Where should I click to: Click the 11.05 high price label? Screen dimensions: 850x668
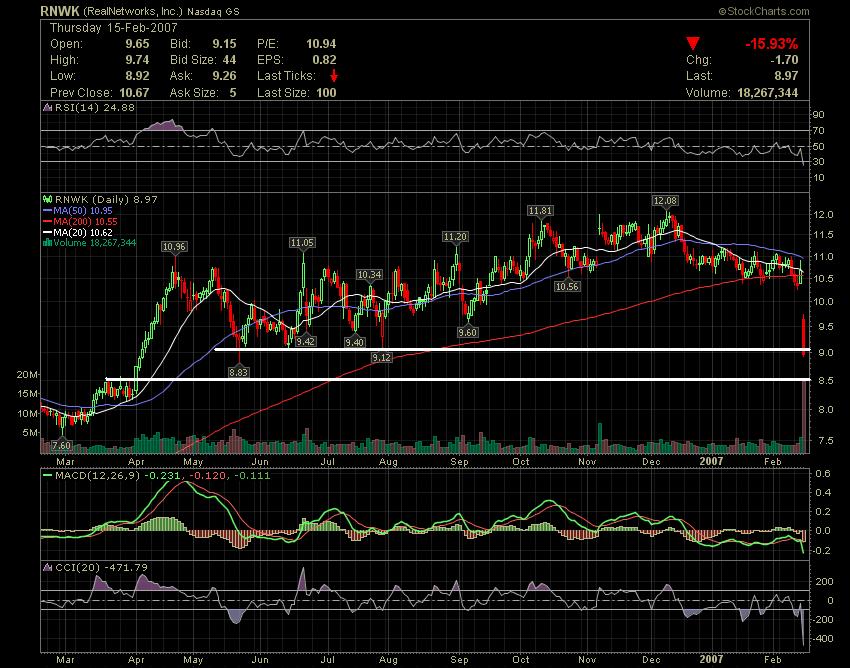[302, 242]
